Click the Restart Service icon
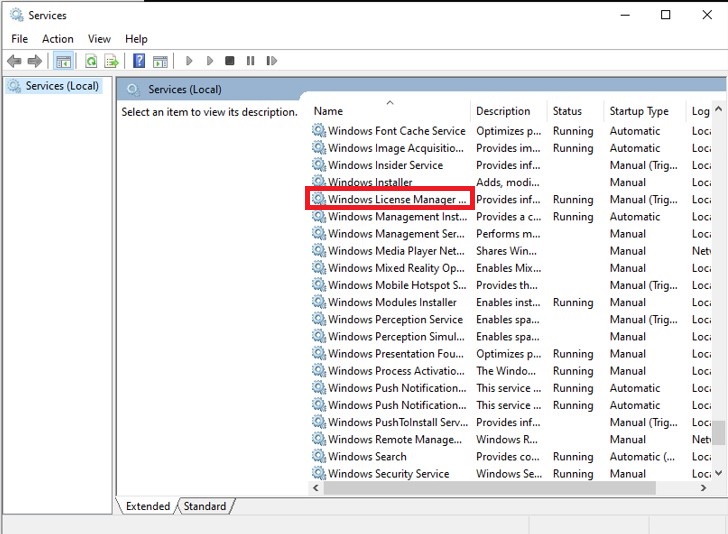 click(272, 61)
